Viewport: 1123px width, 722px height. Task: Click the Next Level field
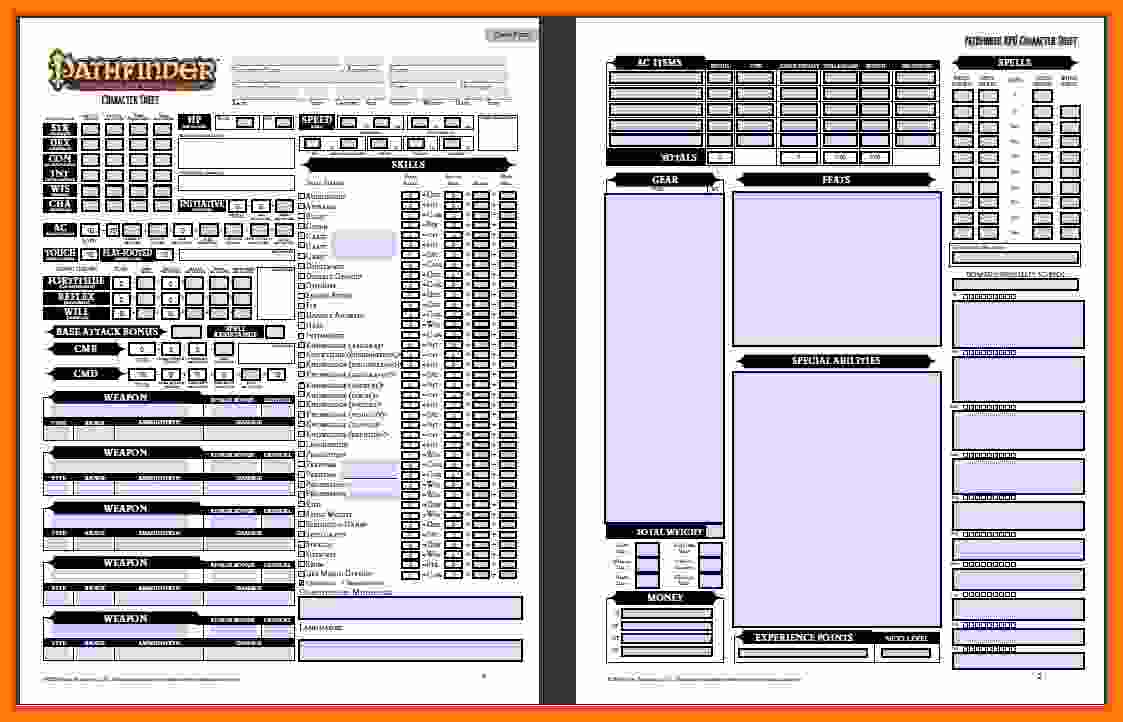(906, 653)
